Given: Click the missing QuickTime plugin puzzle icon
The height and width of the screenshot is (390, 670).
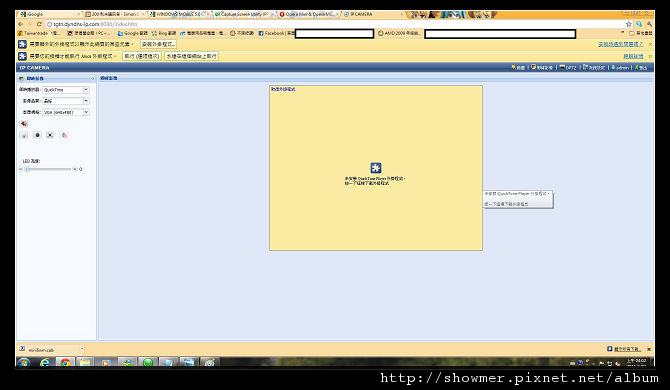Looking at the screenshot, I should coord(376,168).
